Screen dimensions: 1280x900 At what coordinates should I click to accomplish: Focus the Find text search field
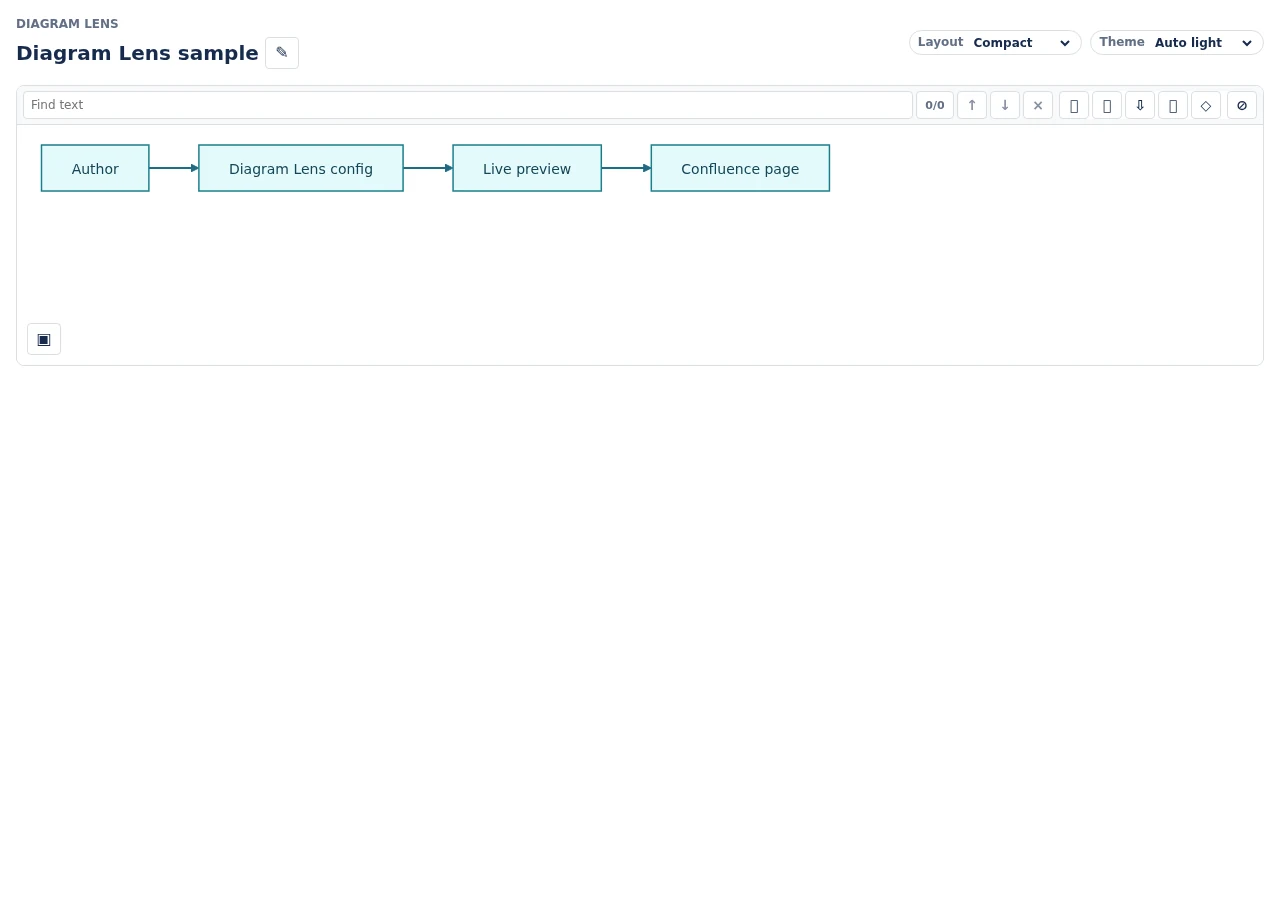click(468, 105)
